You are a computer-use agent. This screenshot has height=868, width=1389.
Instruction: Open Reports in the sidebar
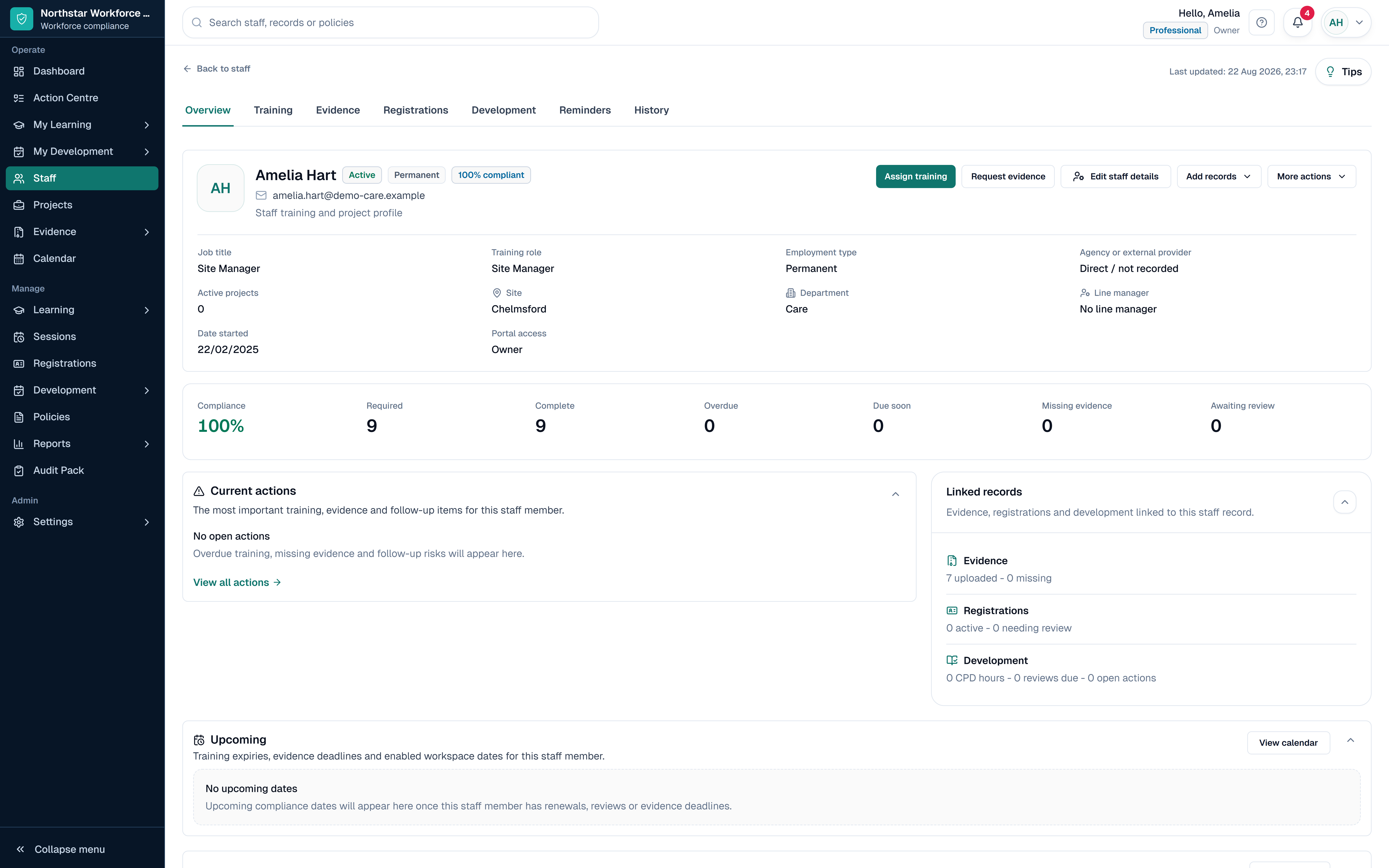[82, 444]
